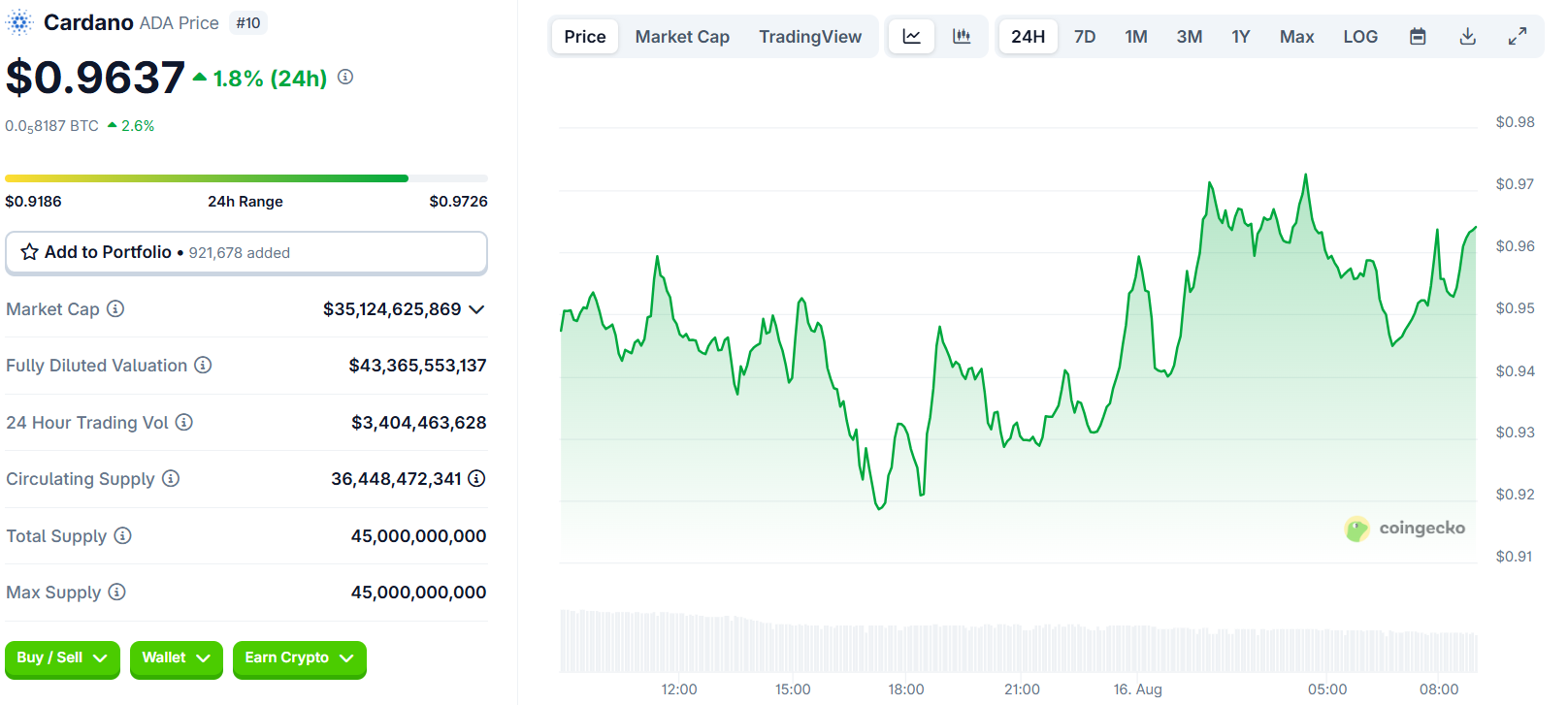Click the $0.9726 24h high value
Viewport: 1568px width, 705px height.
[459, 202]
